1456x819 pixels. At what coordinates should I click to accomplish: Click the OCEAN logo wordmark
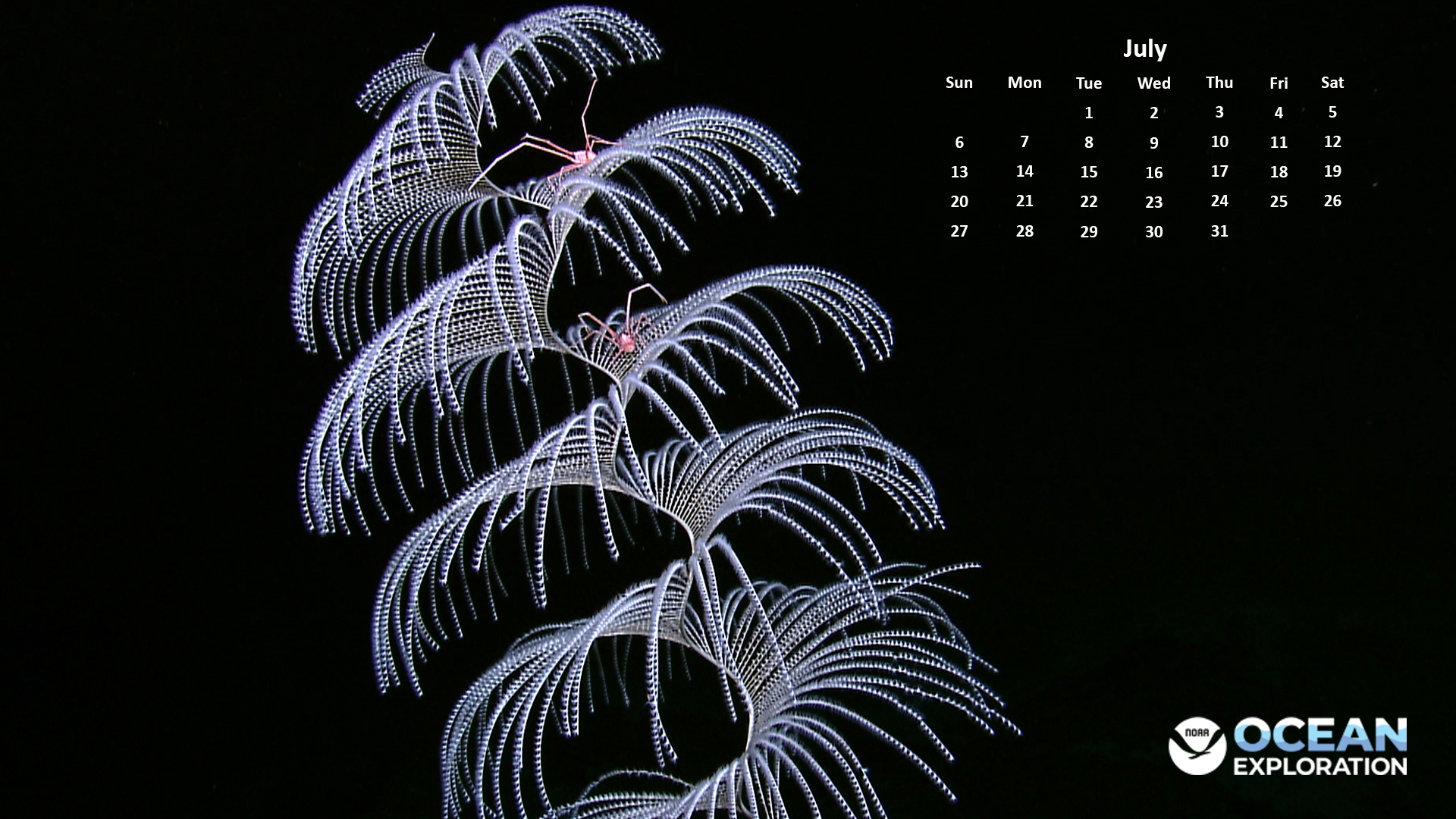[1320, 735]
